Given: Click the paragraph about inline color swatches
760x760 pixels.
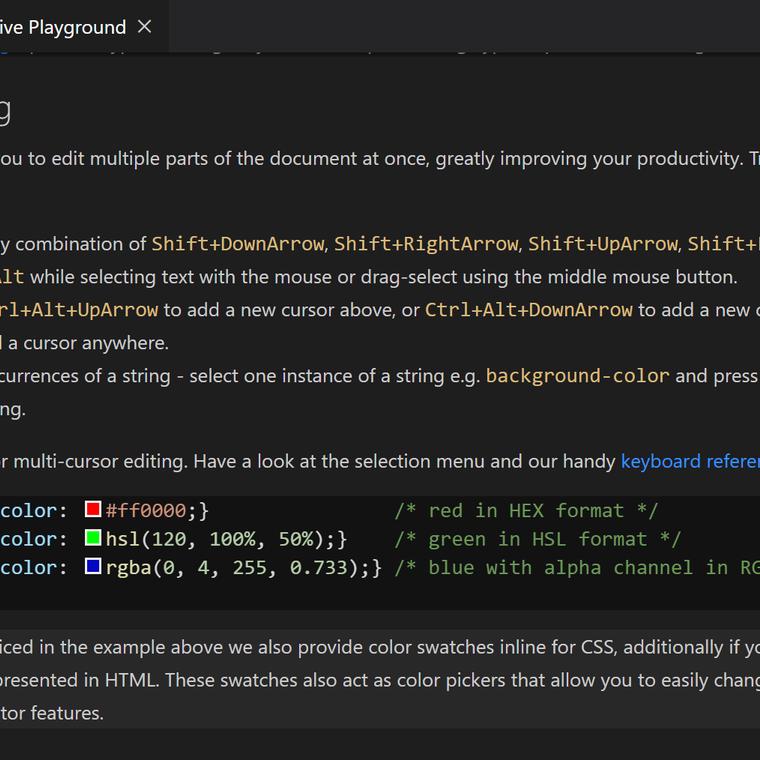Looking at the screenshot, I should 380,680.
